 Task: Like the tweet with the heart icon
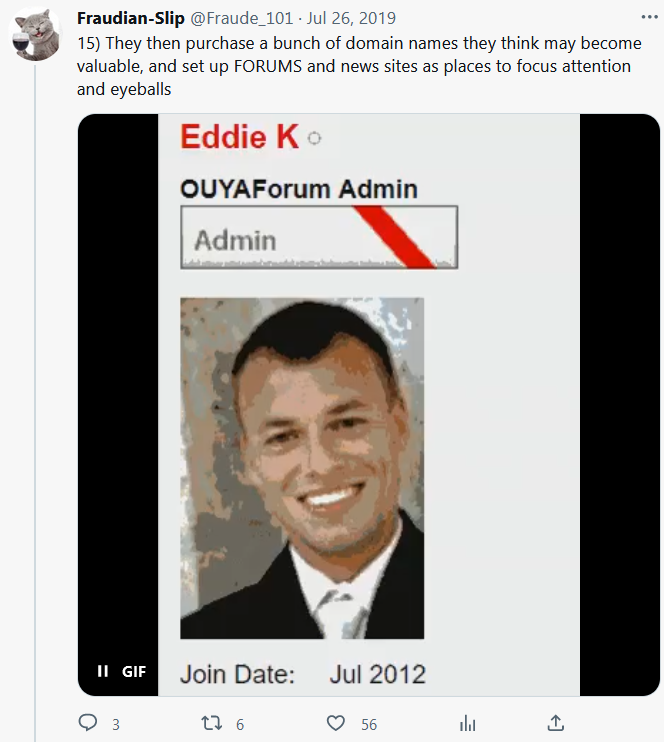336,723
